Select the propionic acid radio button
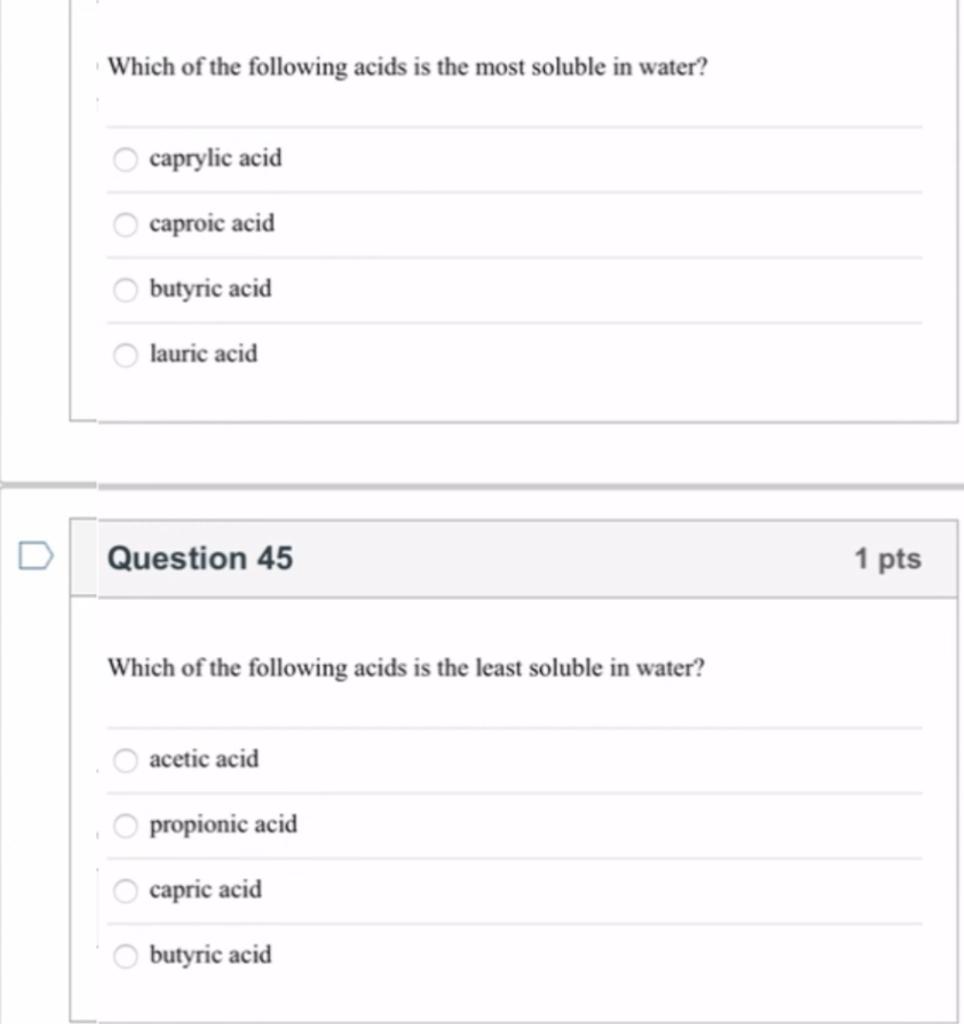Image resolution: width=964 pixels, height=1024 pixels. point(125,825)
